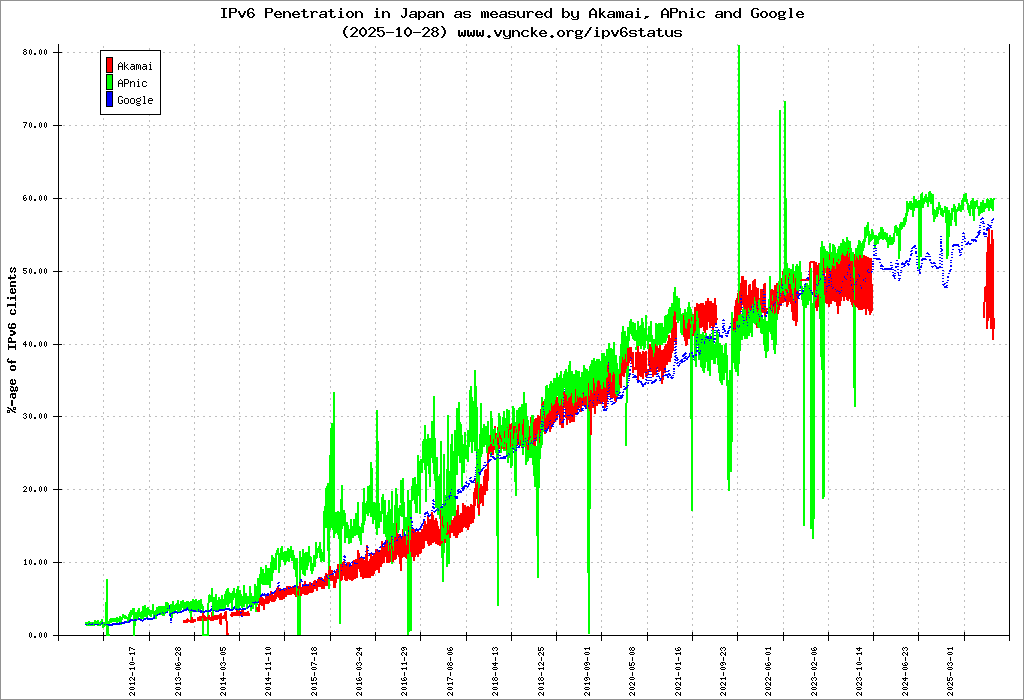Click the 0.00 y-axis tick label
This screenshot has height=700, width=1024.
(x=38, y=635)
